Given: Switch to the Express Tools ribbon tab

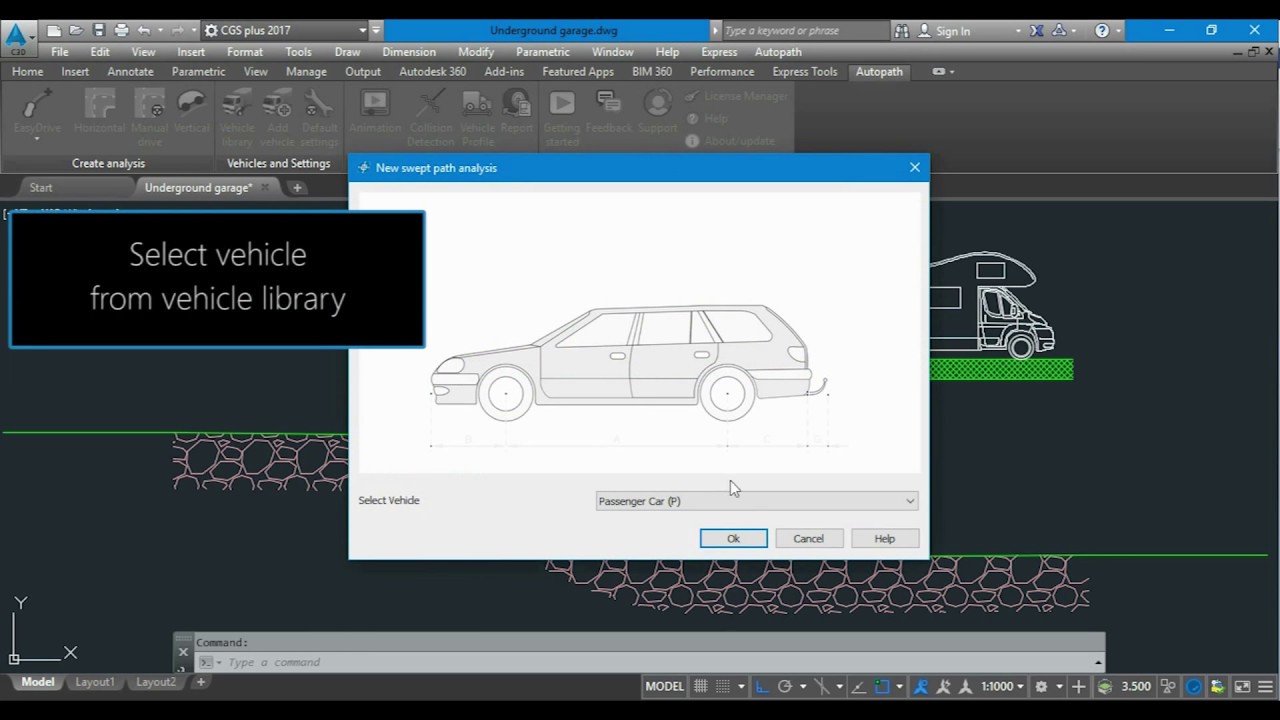Looking at the screenshot, I should [x=805, y=72].
